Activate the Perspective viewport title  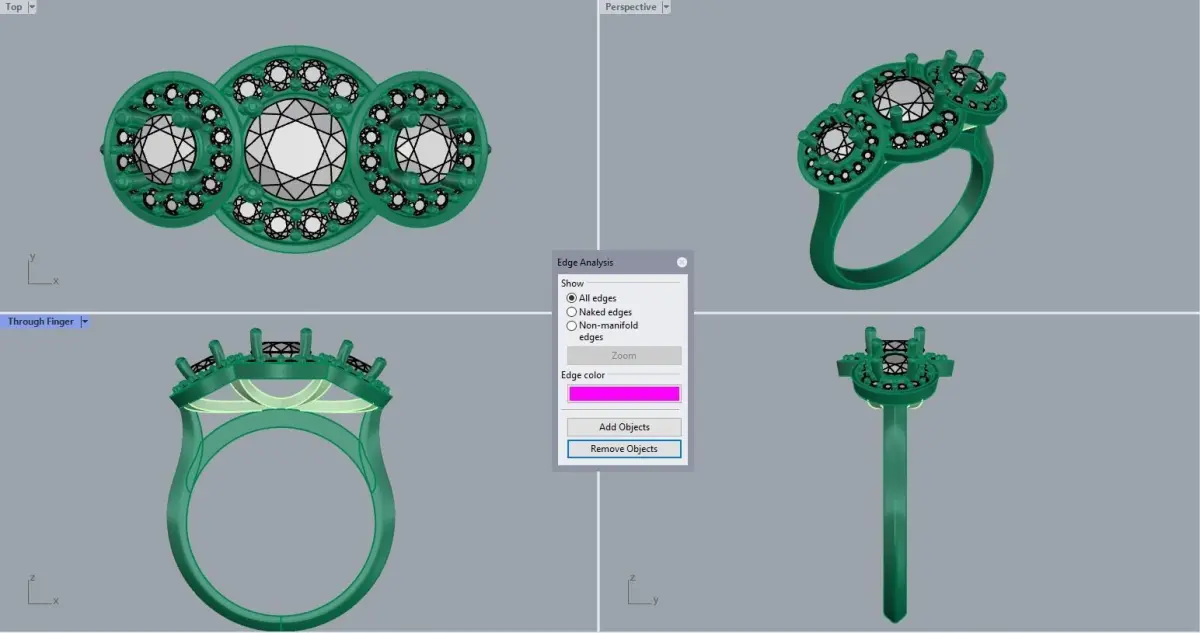631,7
